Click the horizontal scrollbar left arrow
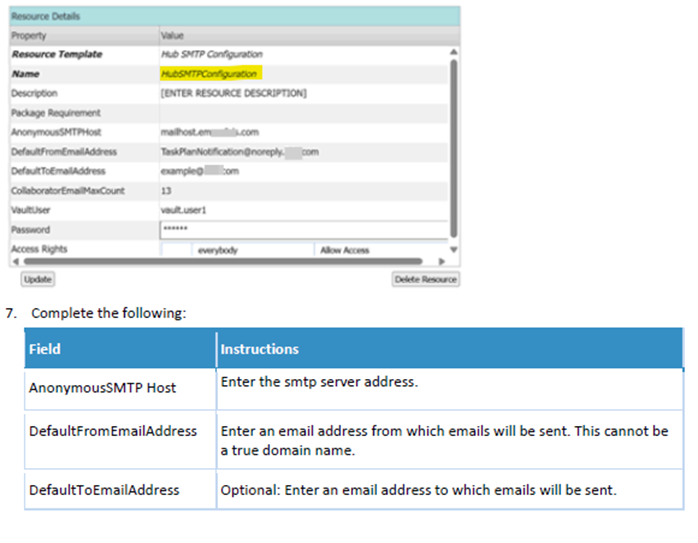This screenshot has width=698, height=543. 14,261
